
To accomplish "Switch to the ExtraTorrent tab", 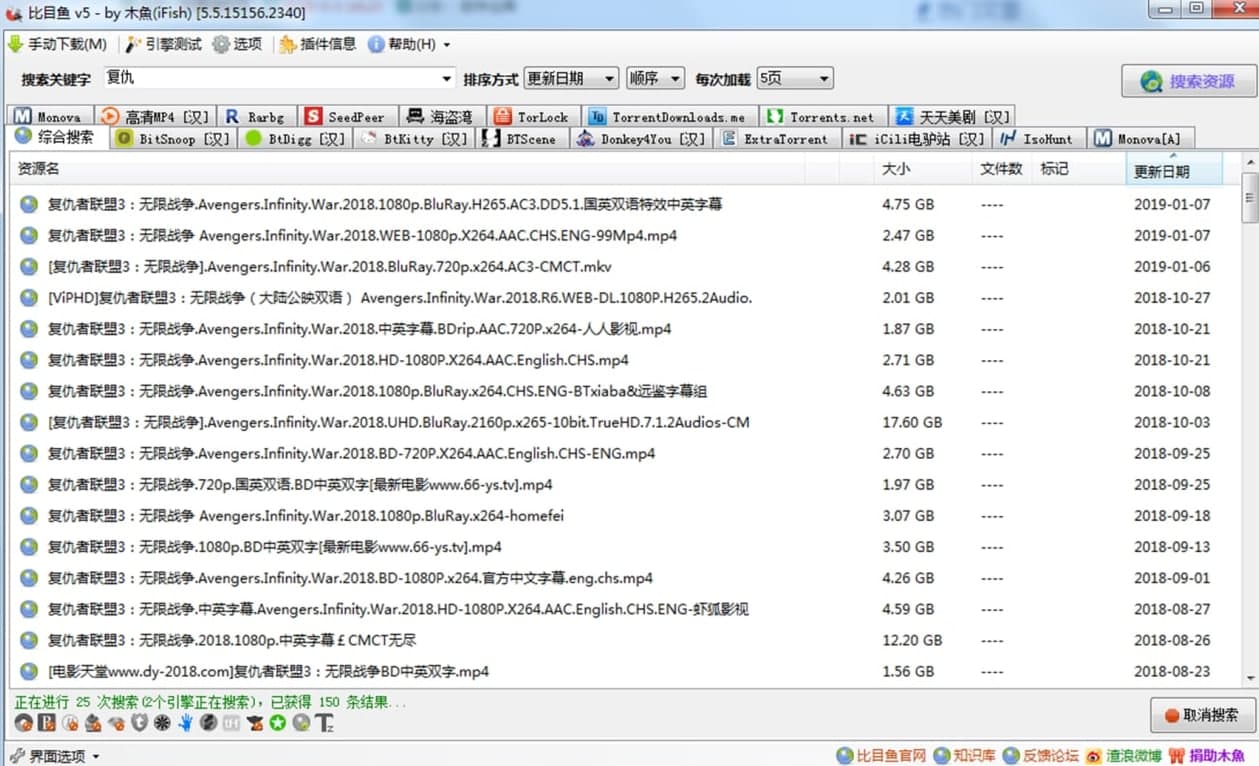I will coord(776,139).
